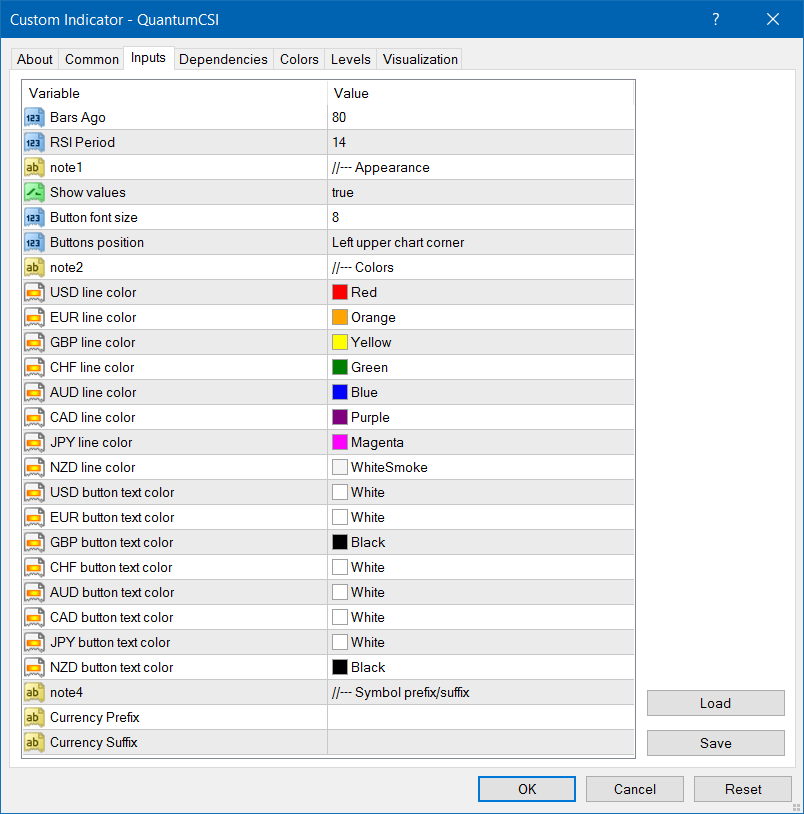Click the integer icon beside Bars Ago
The width and height of the screenshot is (804, 814).
(34, 117)
